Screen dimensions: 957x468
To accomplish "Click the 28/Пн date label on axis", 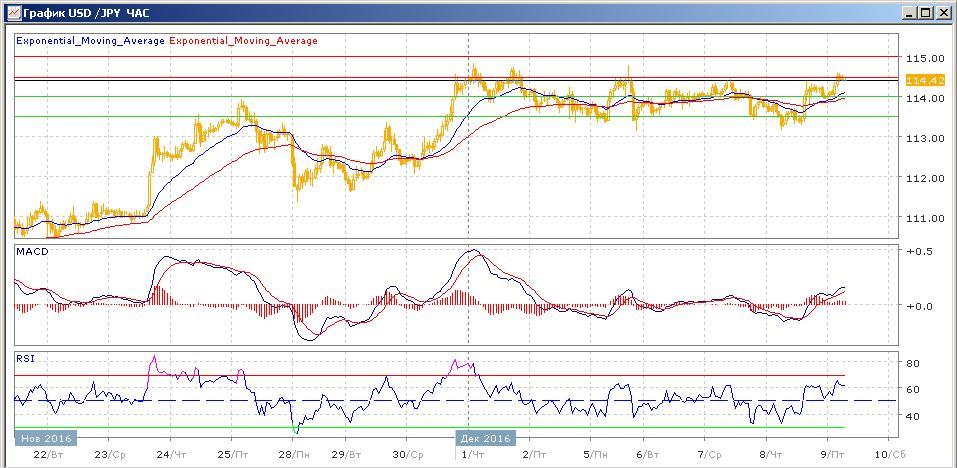I will pos(292,453).
